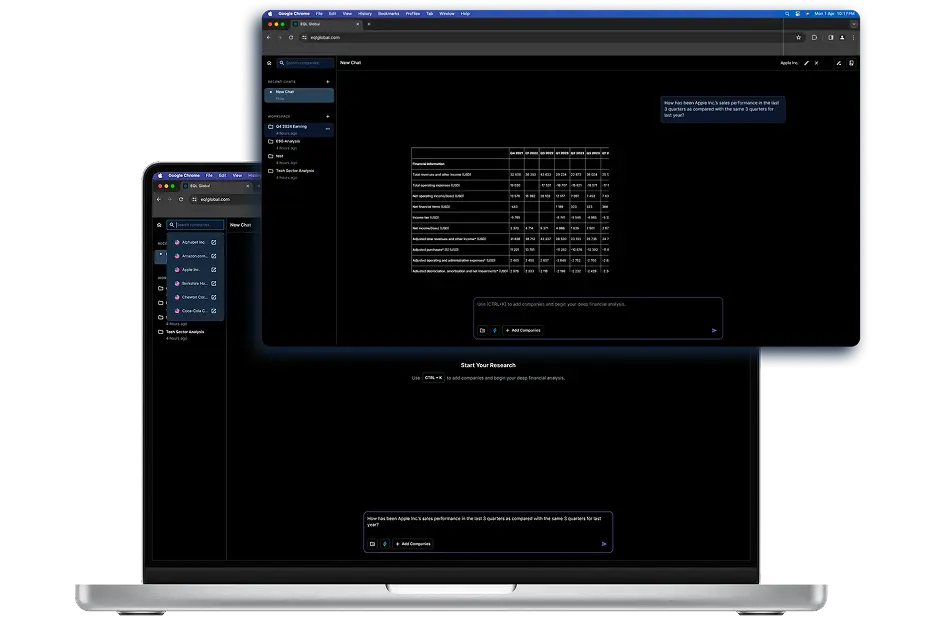
Task: Toggle Chrome side panel icon in front window
Action: coord(831,37)
